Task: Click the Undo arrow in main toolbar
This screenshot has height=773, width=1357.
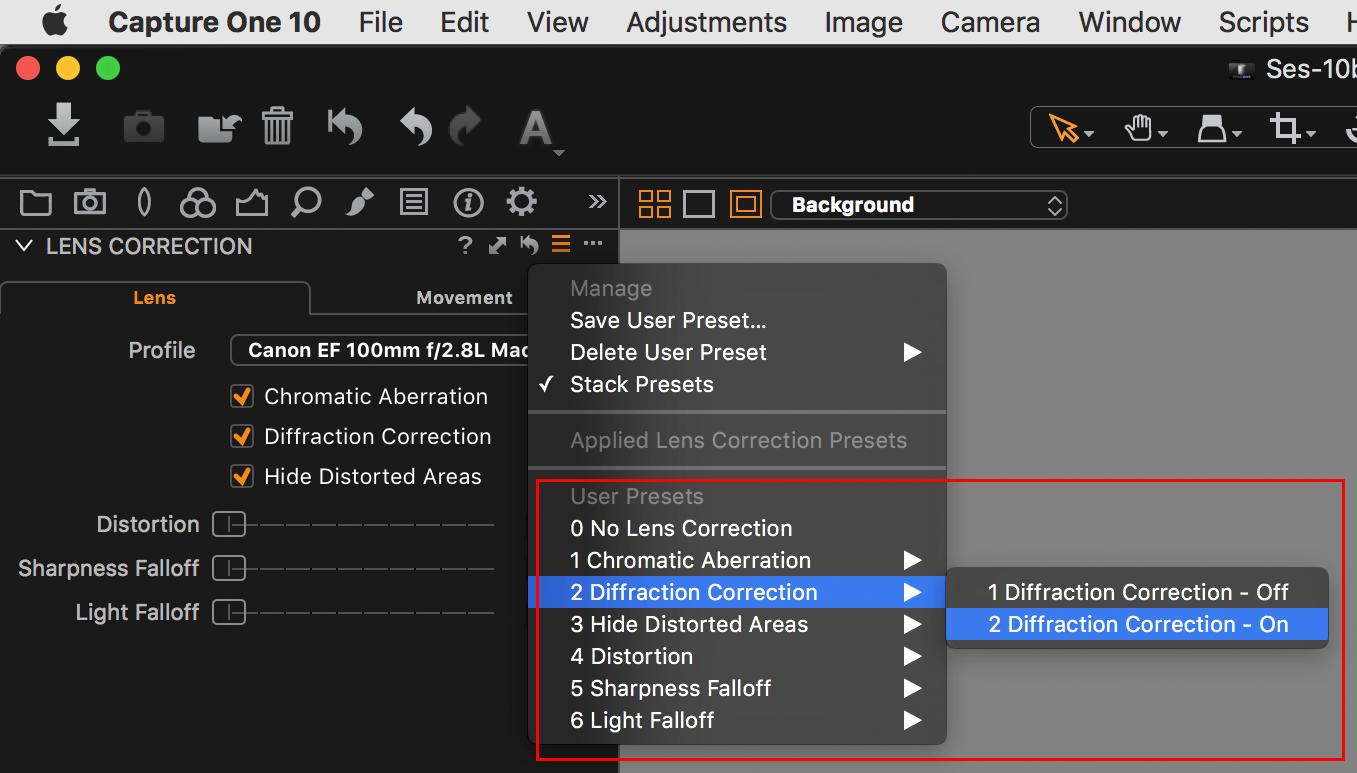Action: tap(415, 127)
